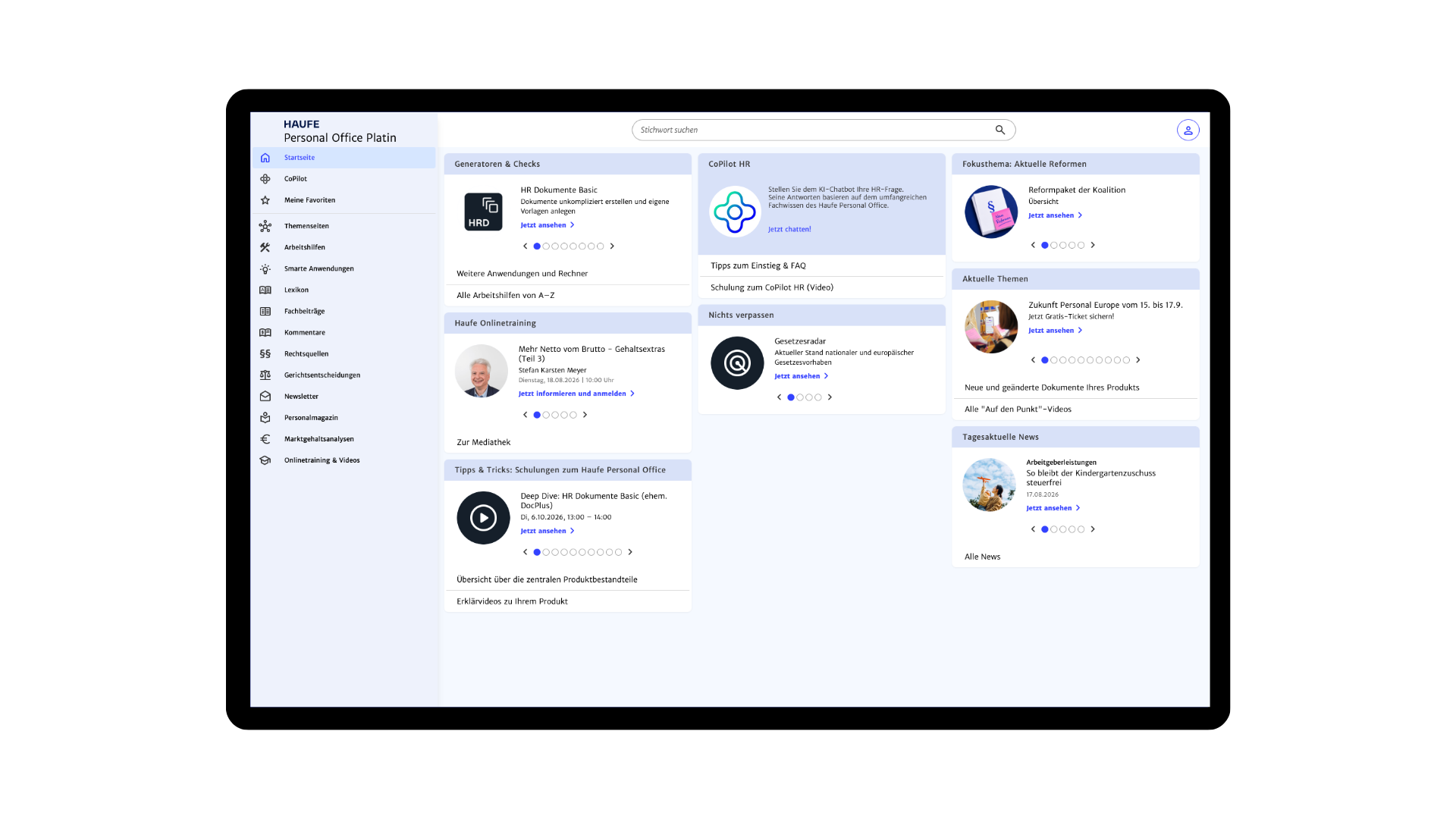Select second dot in Fokusthema carousel
This screenshot has width=1456, height=819.
coord(1054,245)
